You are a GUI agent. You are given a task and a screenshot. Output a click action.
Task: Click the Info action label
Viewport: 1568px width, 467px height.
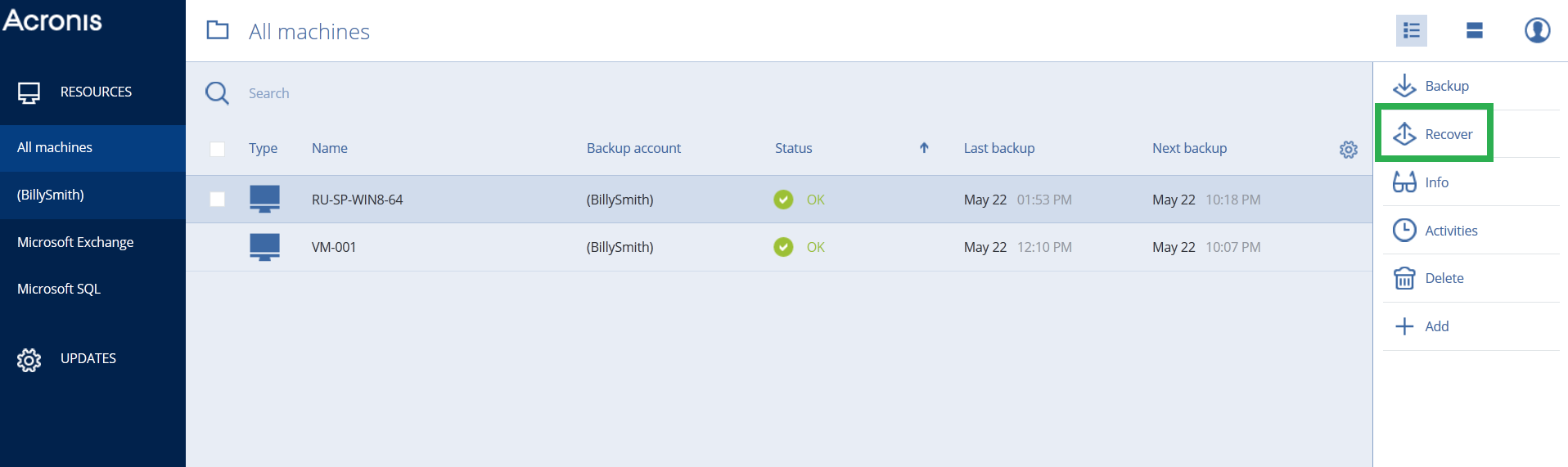1436,182
